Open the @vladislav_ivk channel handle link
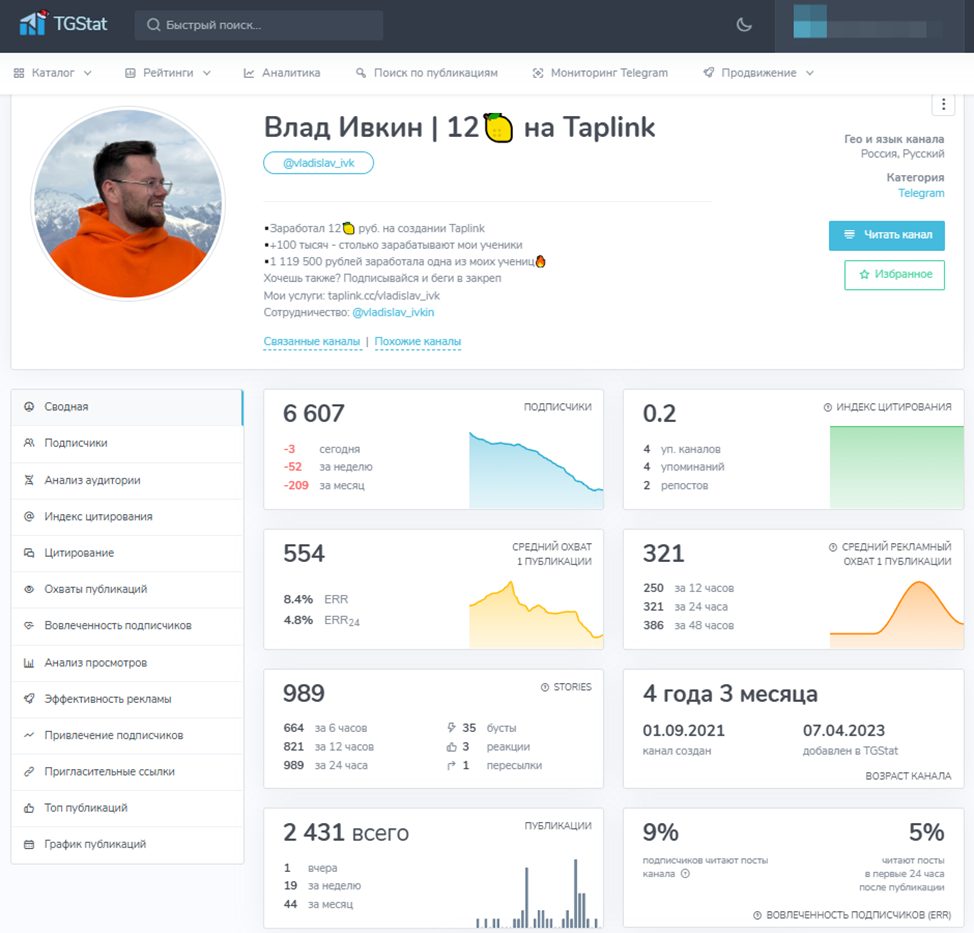Viewport: 974px width, 933px height. (x=318, y=163)
